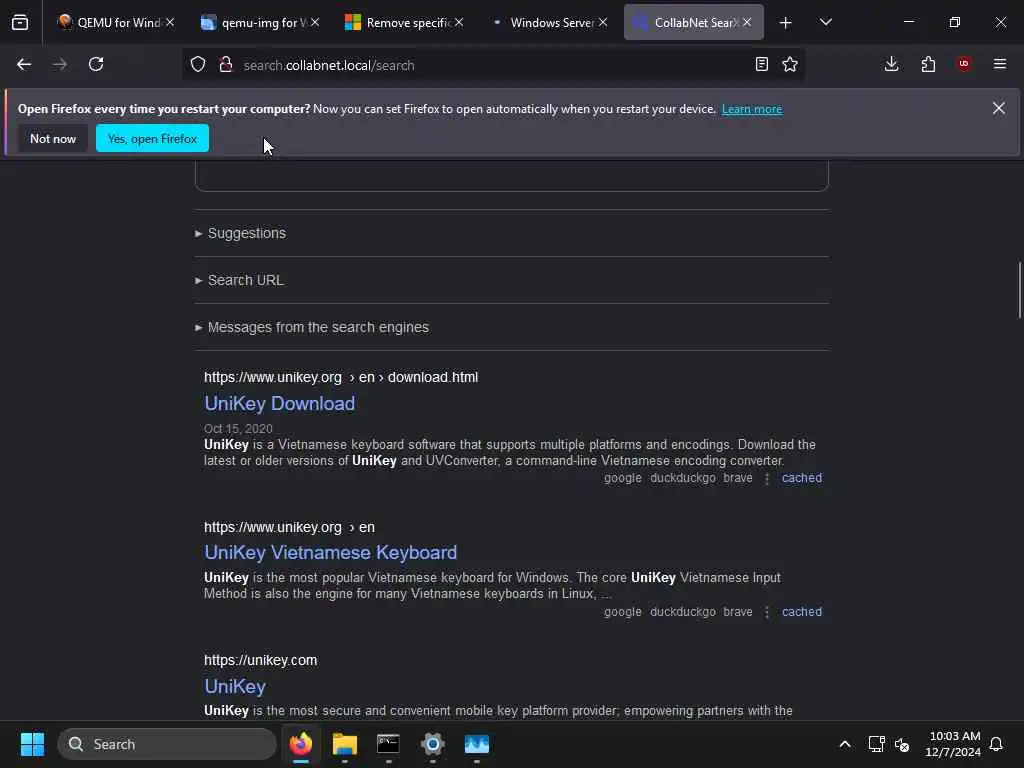Open Firefox application menu

coord(1000,64)
